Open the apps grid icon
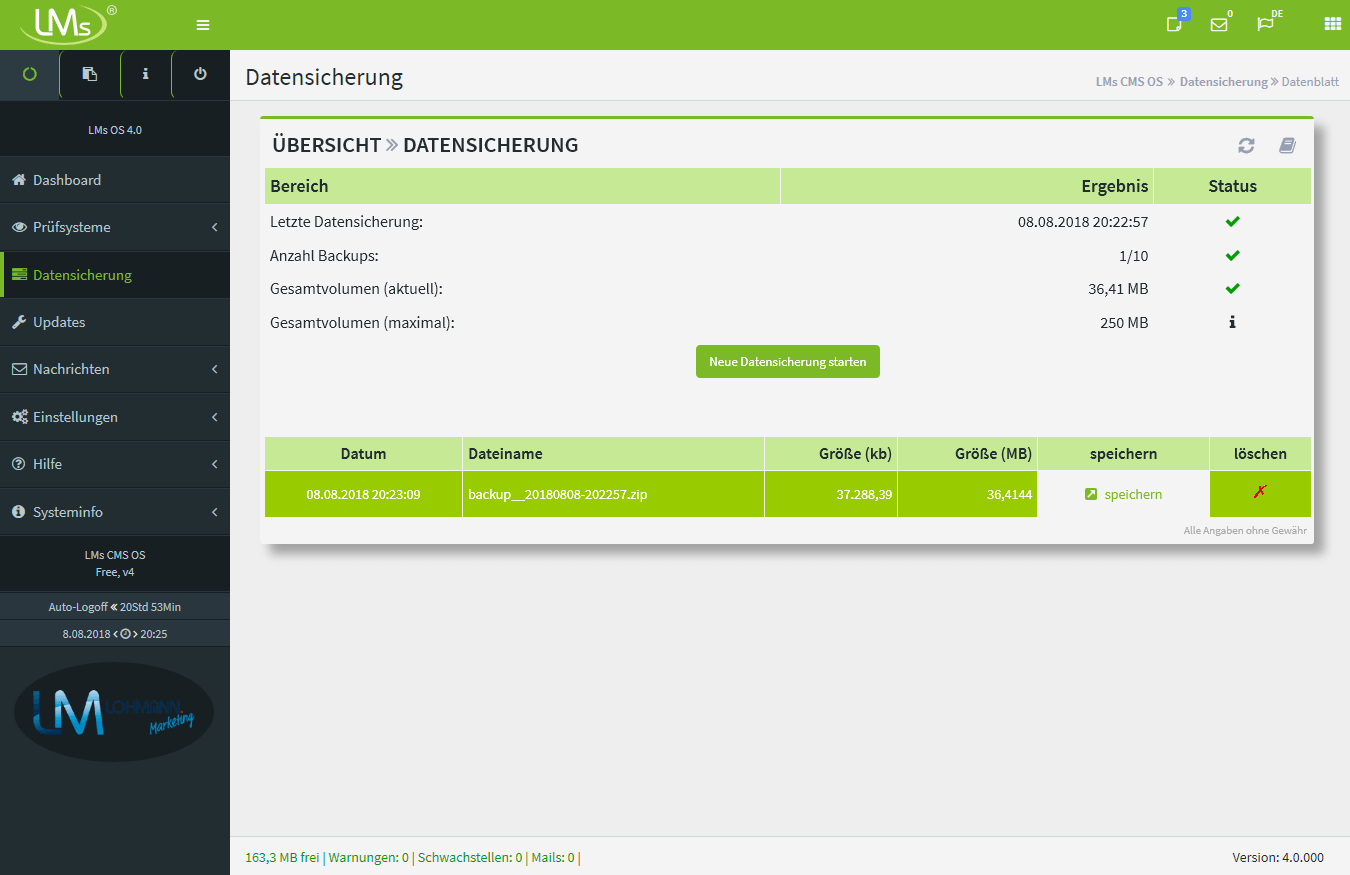1350x875 pixels. coord(1332,24)
